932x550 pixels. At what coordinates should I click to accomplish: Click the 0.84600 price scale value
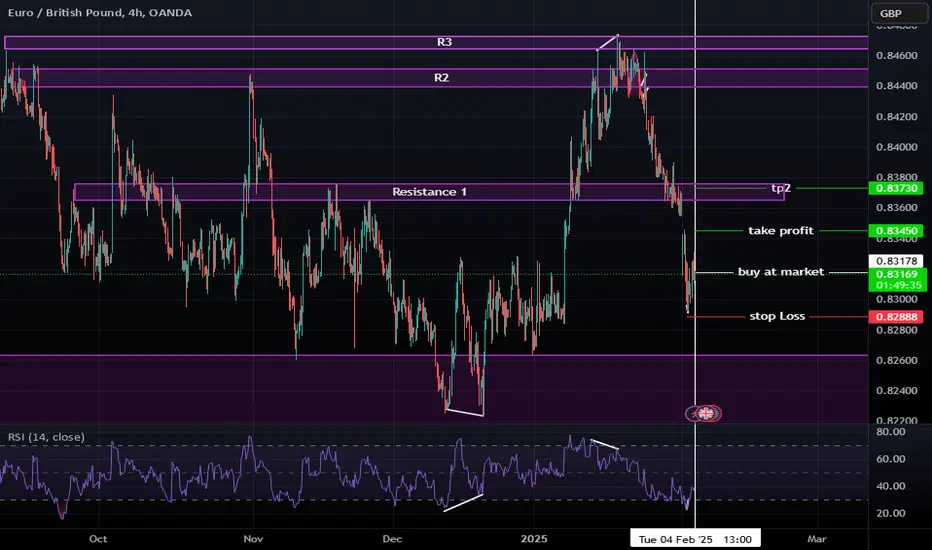(x=896, y=56)
